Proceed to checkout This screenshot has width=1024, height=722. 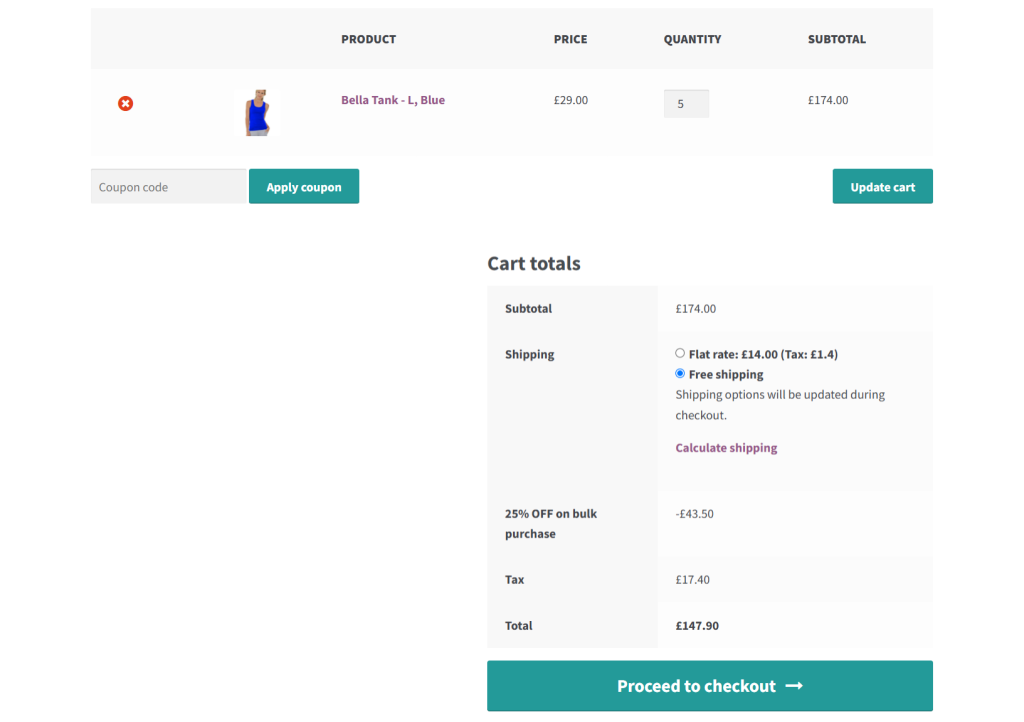pyautogui.click(x=710, y=685)
